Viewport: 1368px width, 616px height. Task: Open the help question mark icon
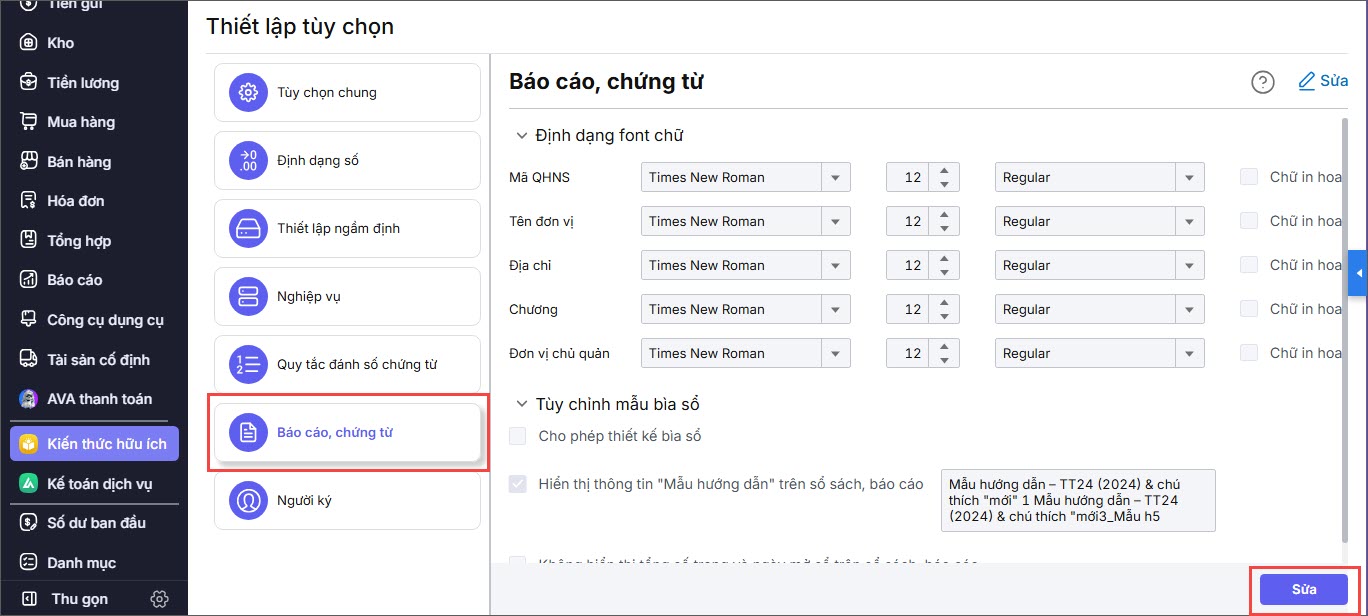1263,82
